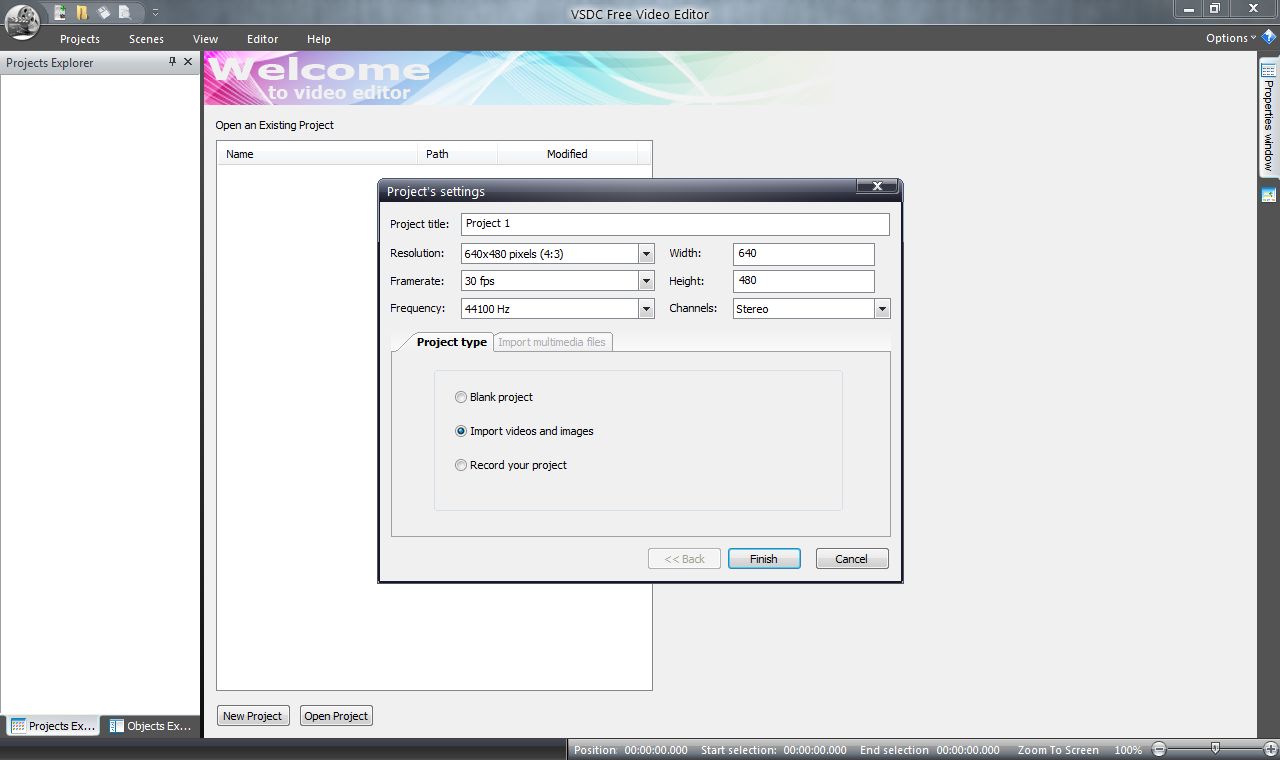Open the Frequency dropdown
Image resolution: width=1280 pixels, height=760 pixels.
tap(646, 309)
